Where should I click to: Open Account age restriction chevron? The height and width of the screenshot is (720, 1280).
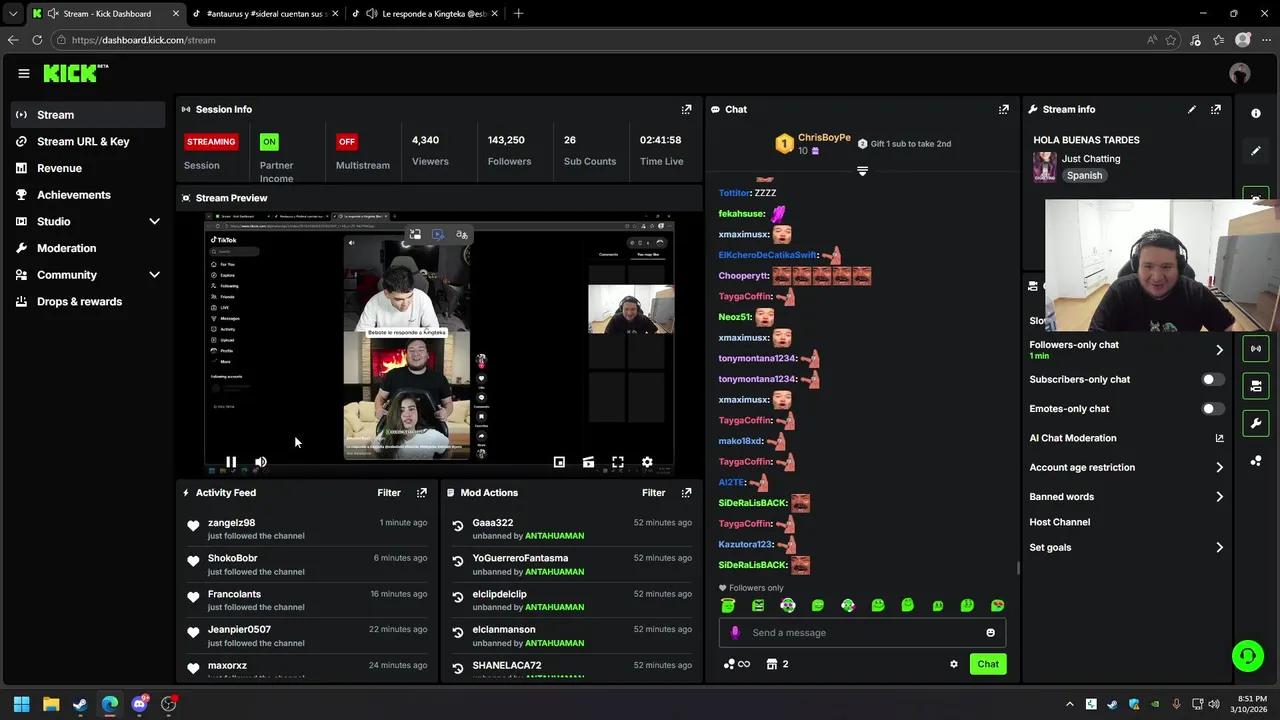pyautogui.click(x=1219, y=467)
